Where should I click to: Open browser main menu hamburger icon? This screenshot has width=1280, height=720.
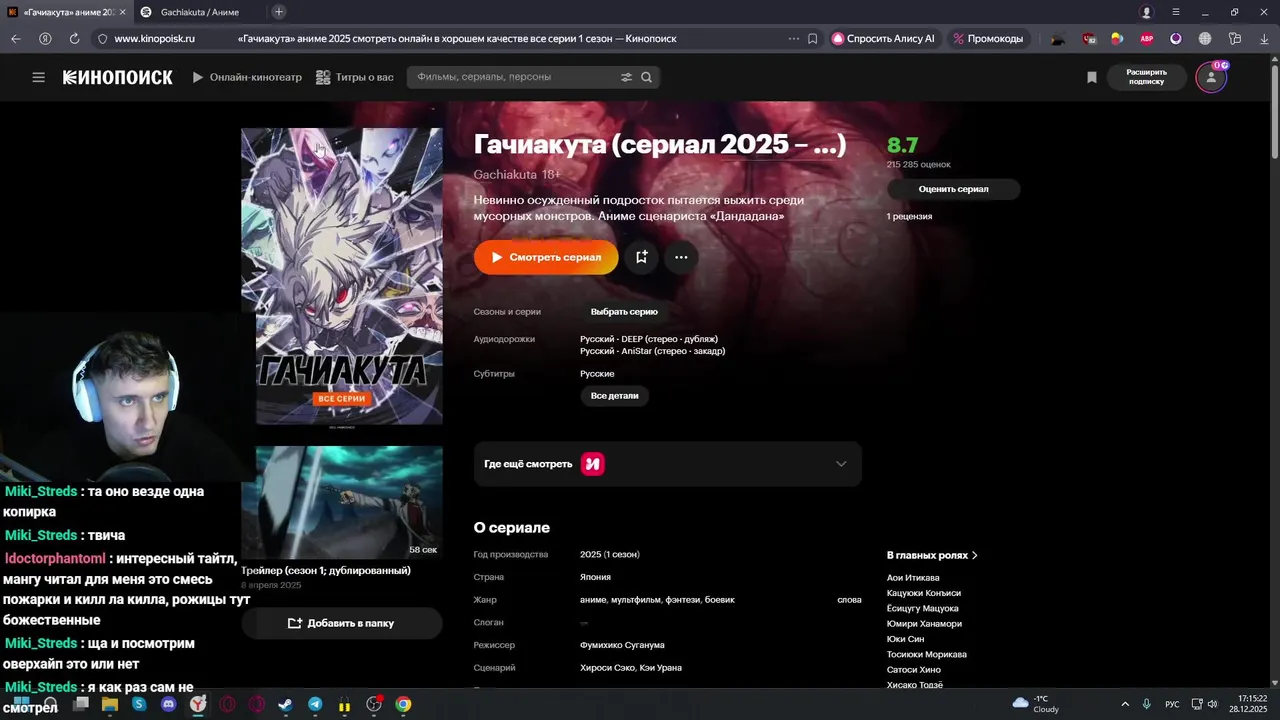[1176, 12]
